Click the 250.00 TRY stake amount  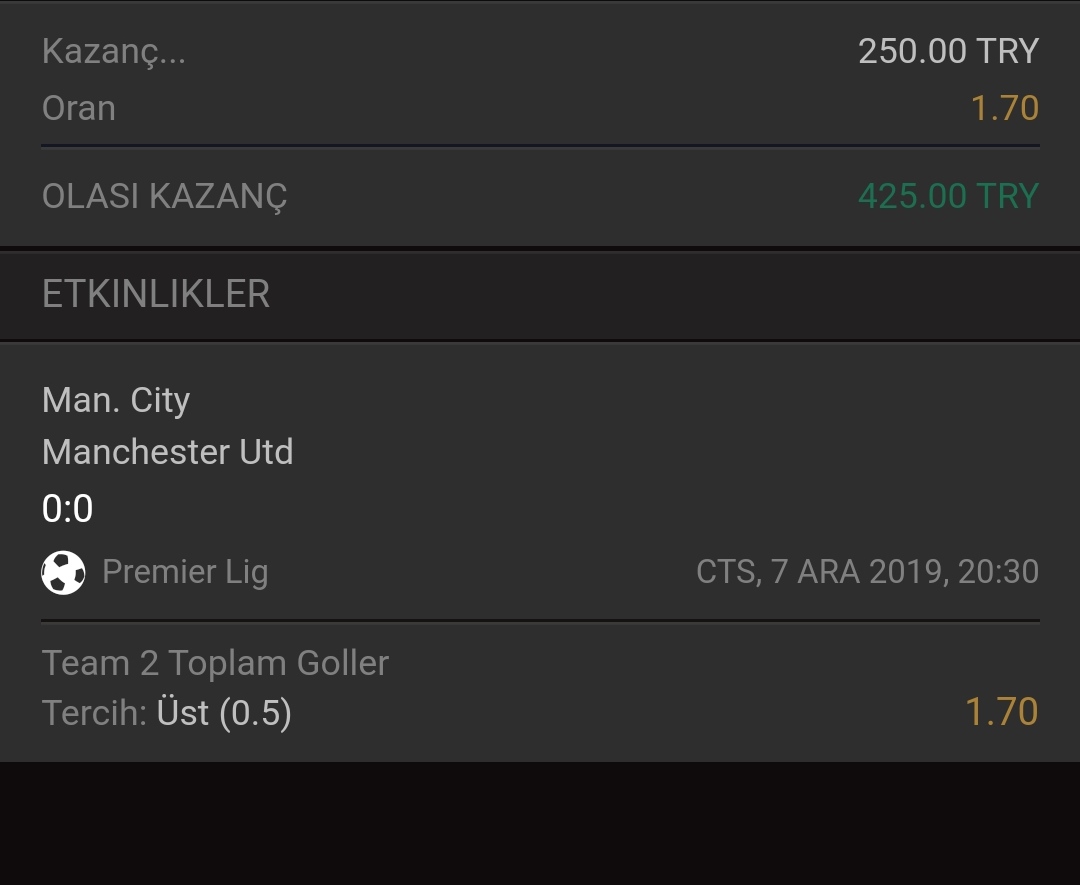pyautogui.click(x=948, y=51)
